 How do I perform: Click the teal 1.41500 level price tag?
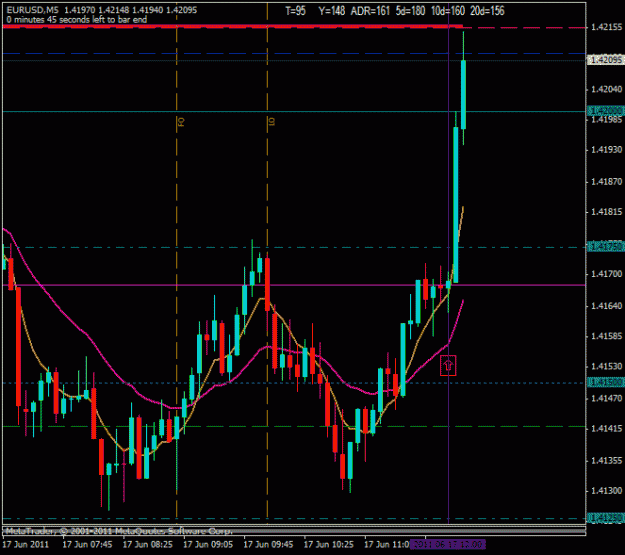(x=606, y=383)
